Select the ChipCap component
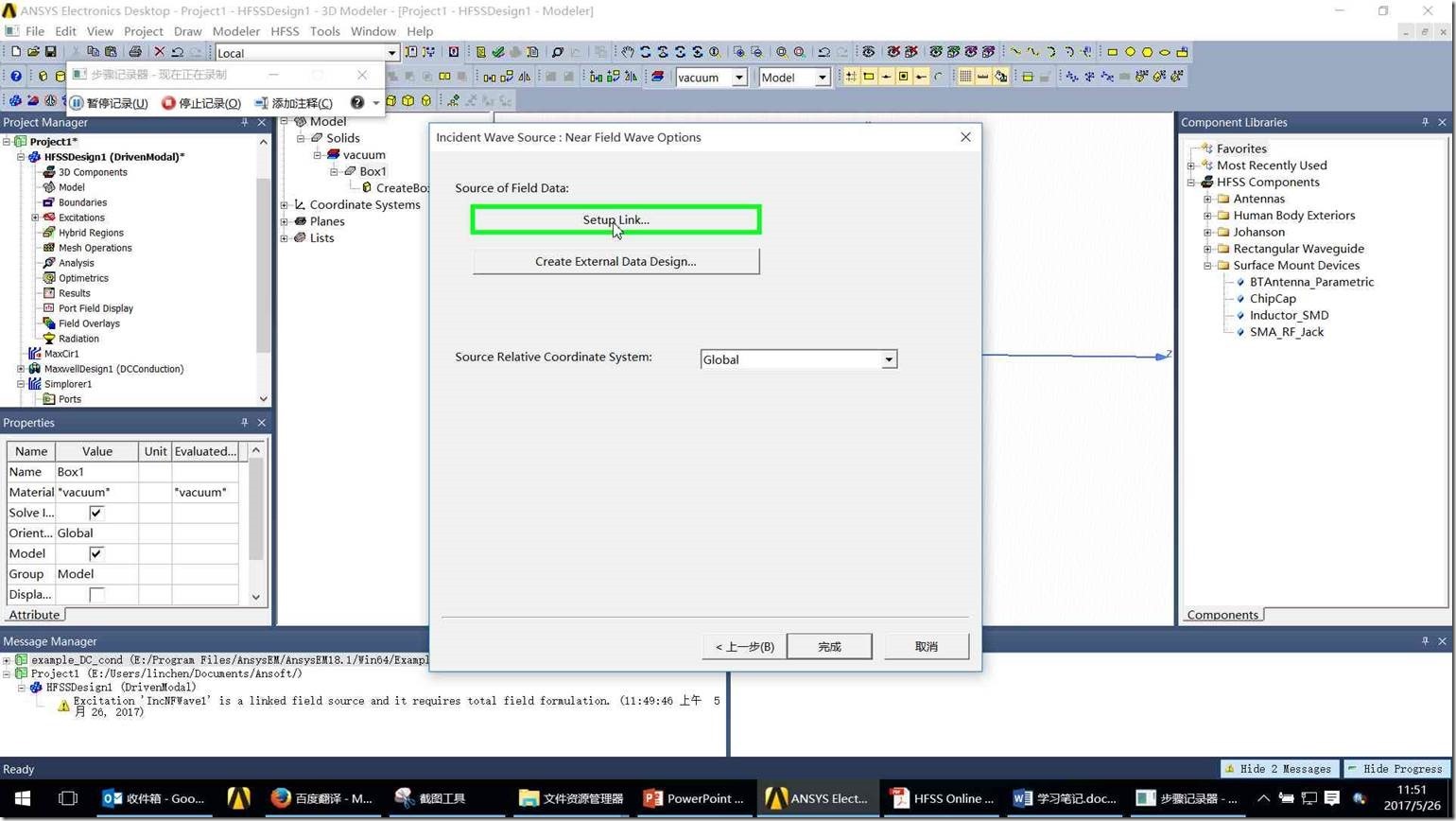This screenshot has width=1456, height=821. [x=1273, y=299]
